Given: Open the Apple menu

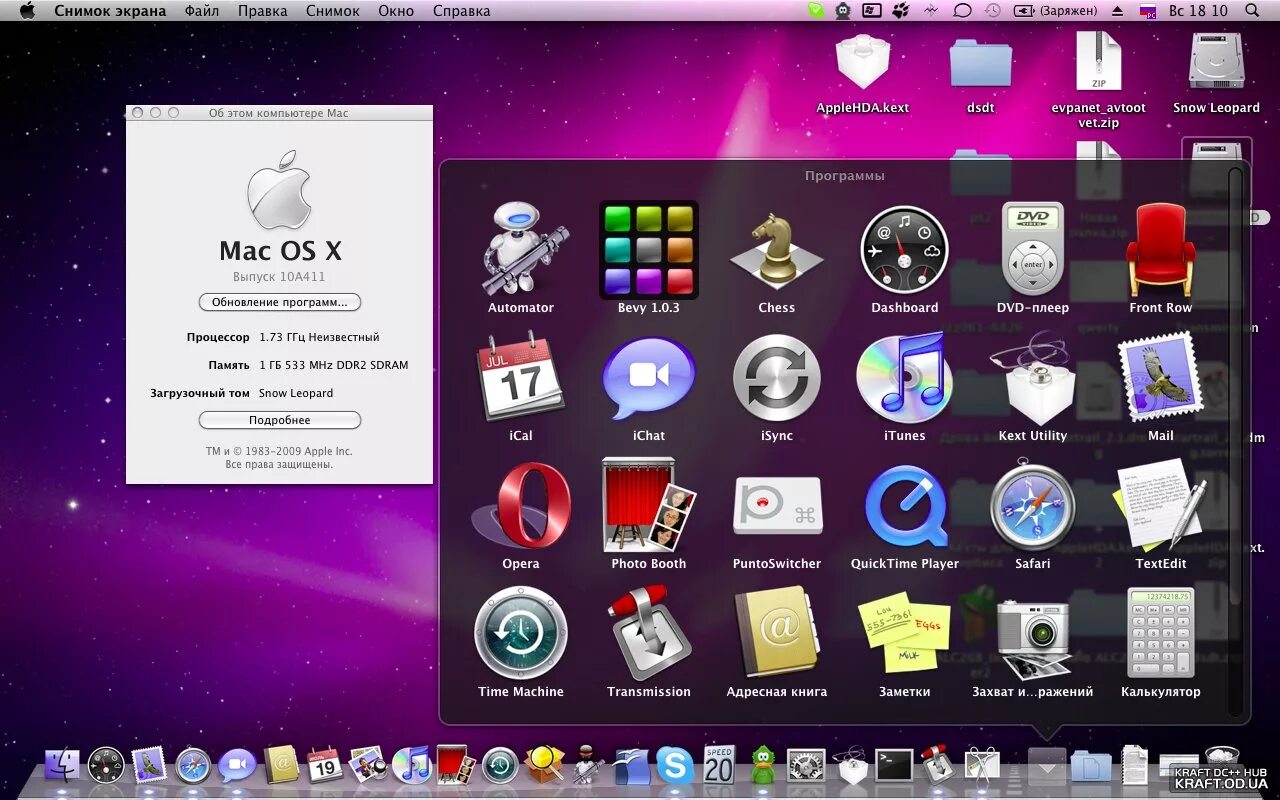Looking at the screenshot, I should pos(27,10).
